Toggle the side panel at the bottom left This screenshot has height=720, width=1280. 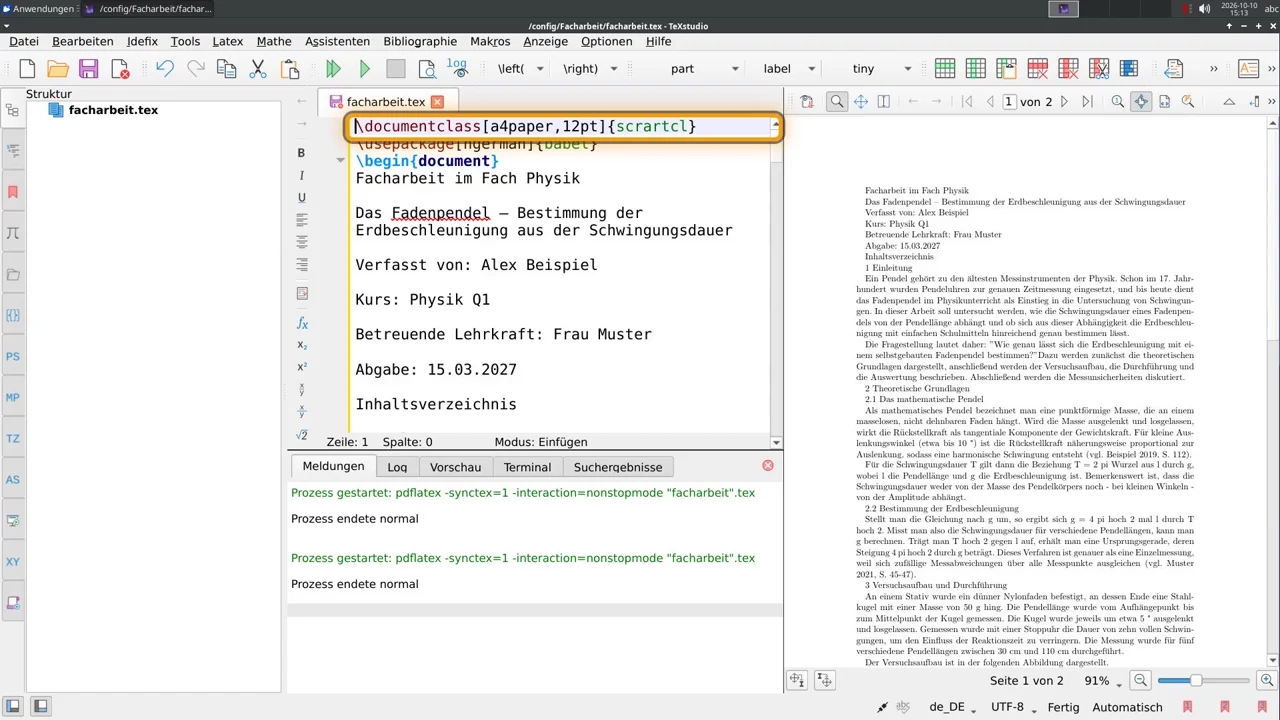point(14,707)
